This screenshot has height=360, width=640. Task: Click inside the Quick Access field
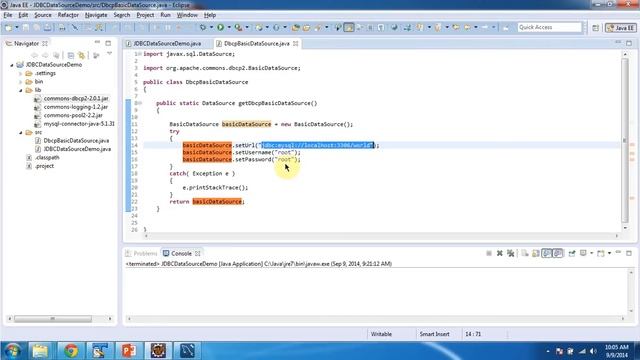549,27
